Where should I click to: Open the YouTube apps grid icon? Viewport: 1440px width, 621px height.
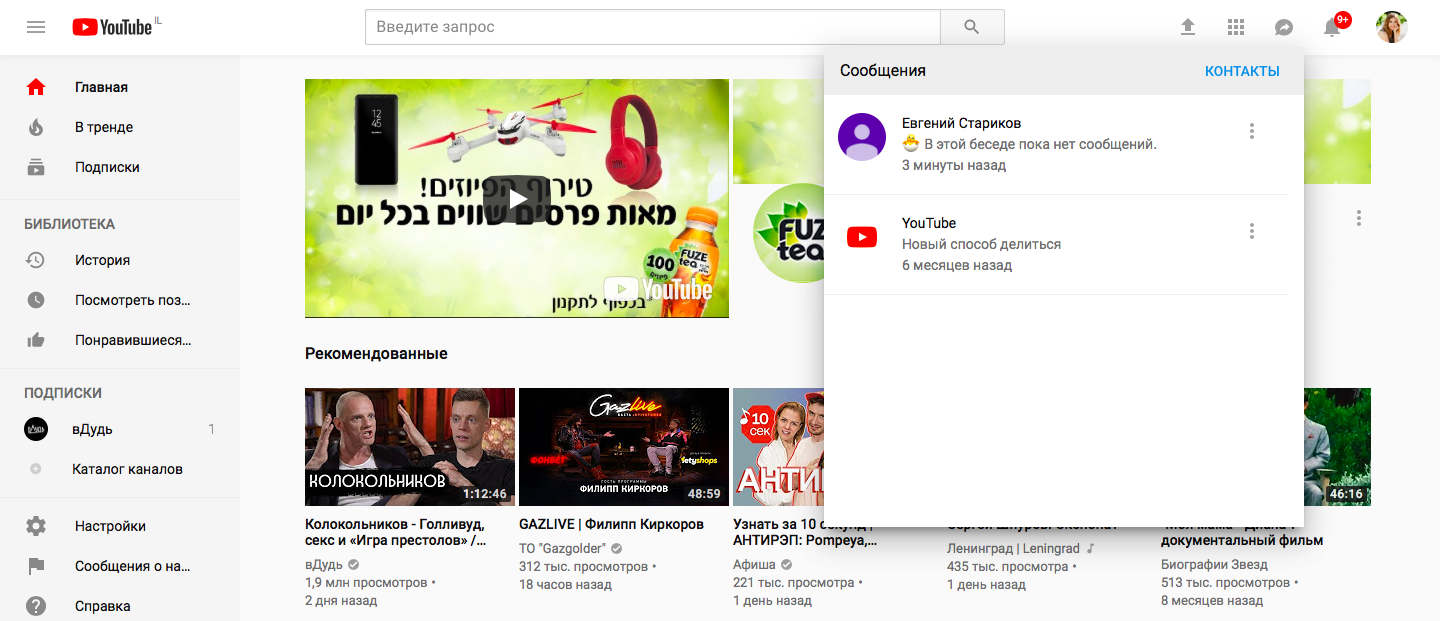1236,27
